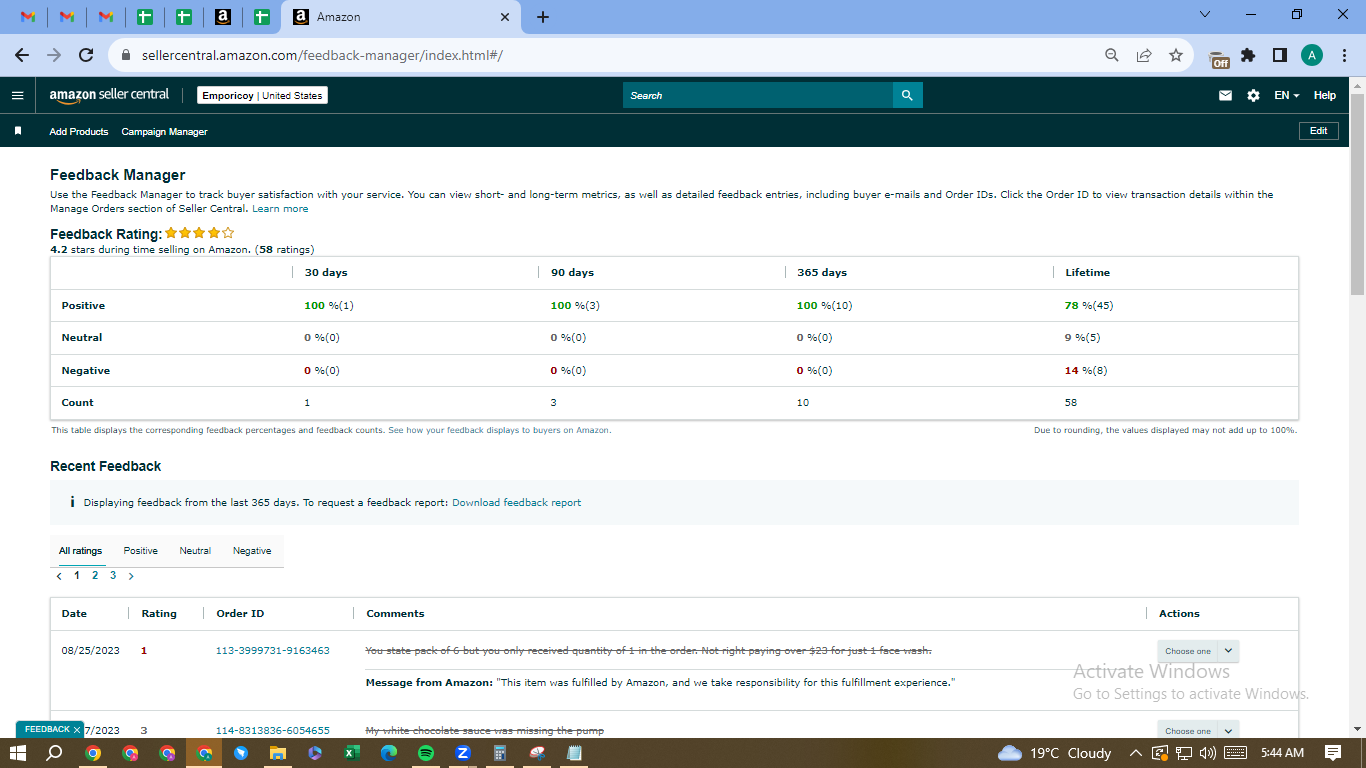Screen dimensions: 1366x768
Task: Click the share page icon
Action: (x=1144, y=55)
